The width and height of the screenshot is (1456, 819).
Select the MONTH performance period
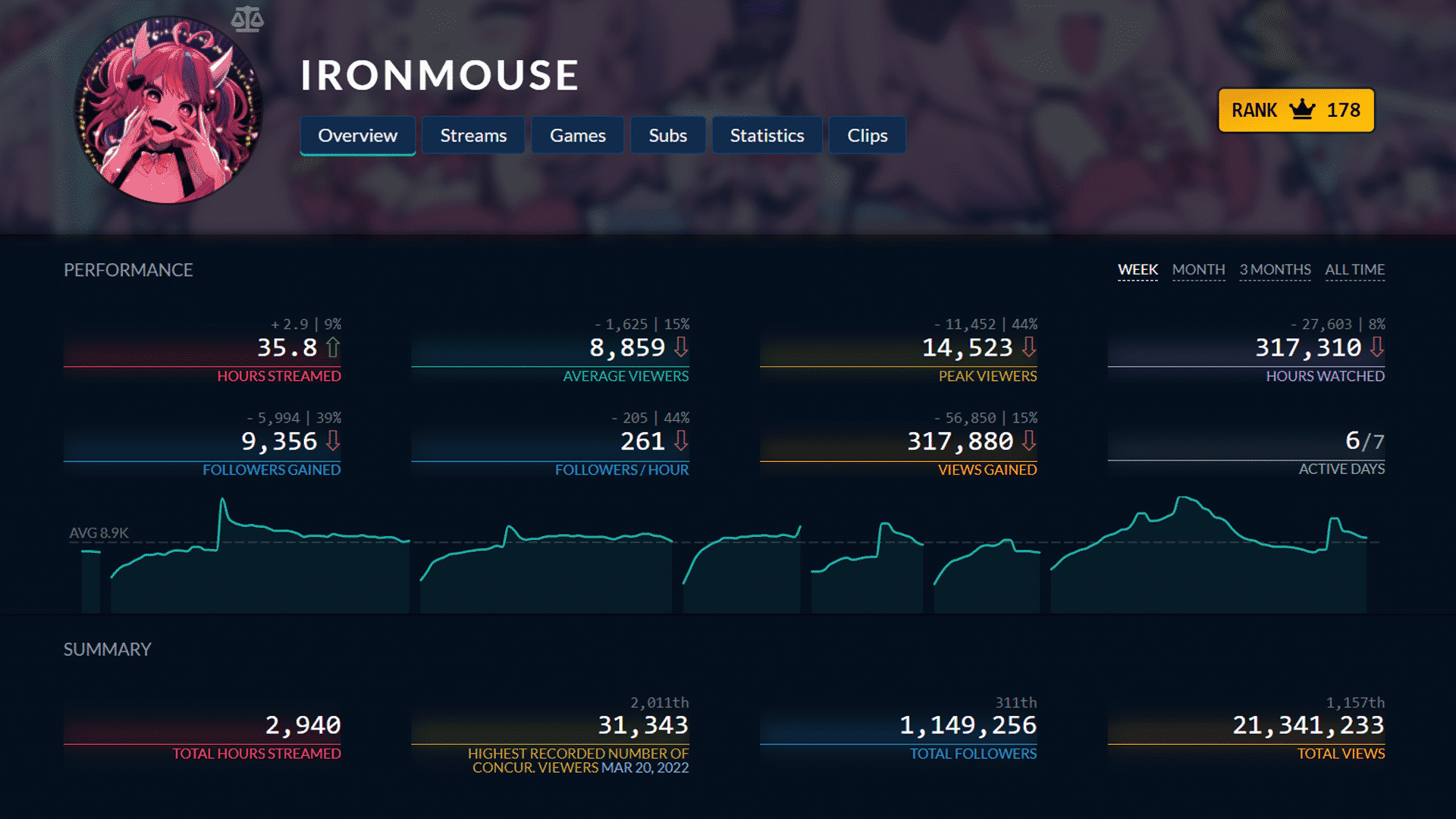[1198, 270]
